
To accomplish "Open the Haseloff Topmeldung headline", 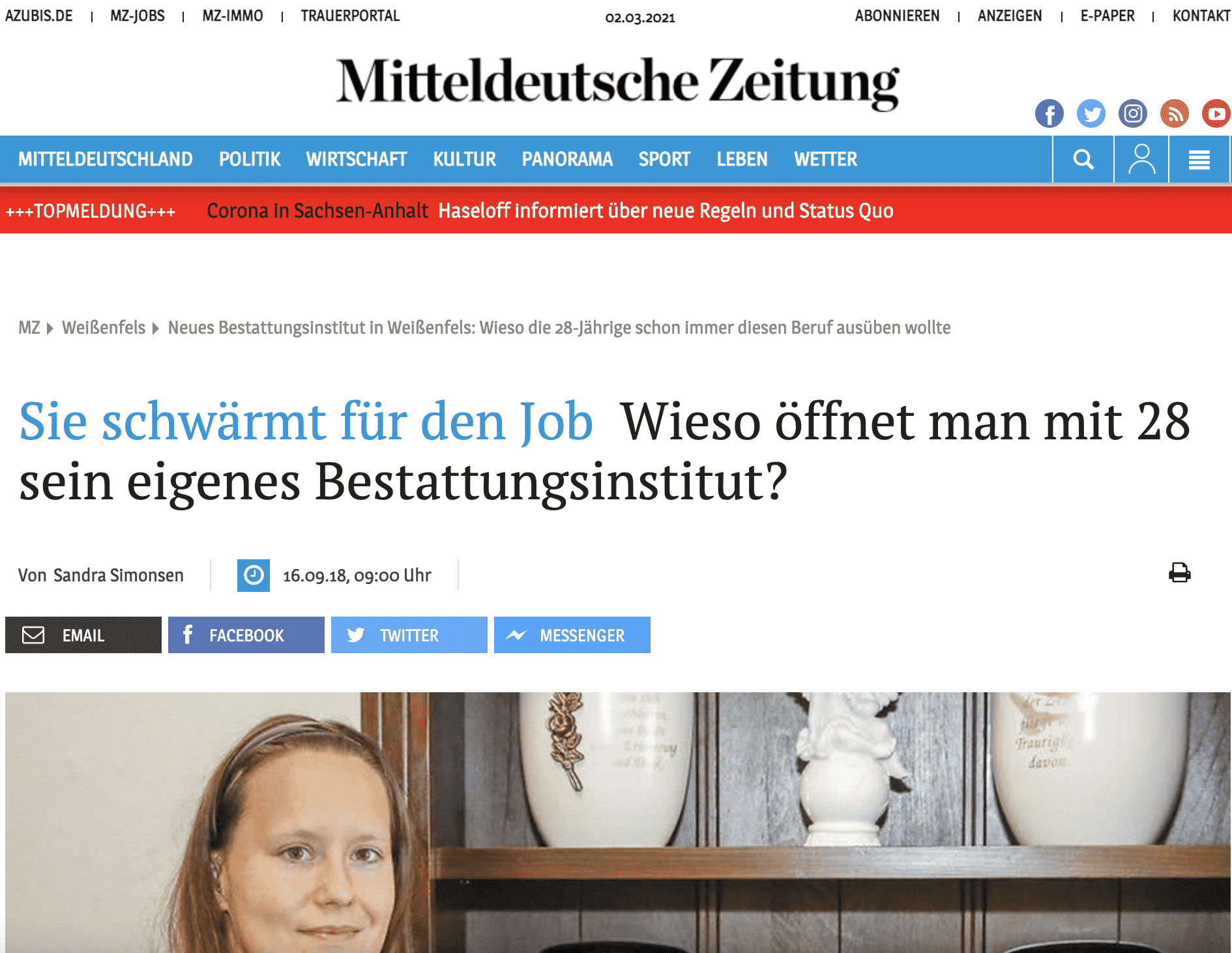I will coord(666,211).
